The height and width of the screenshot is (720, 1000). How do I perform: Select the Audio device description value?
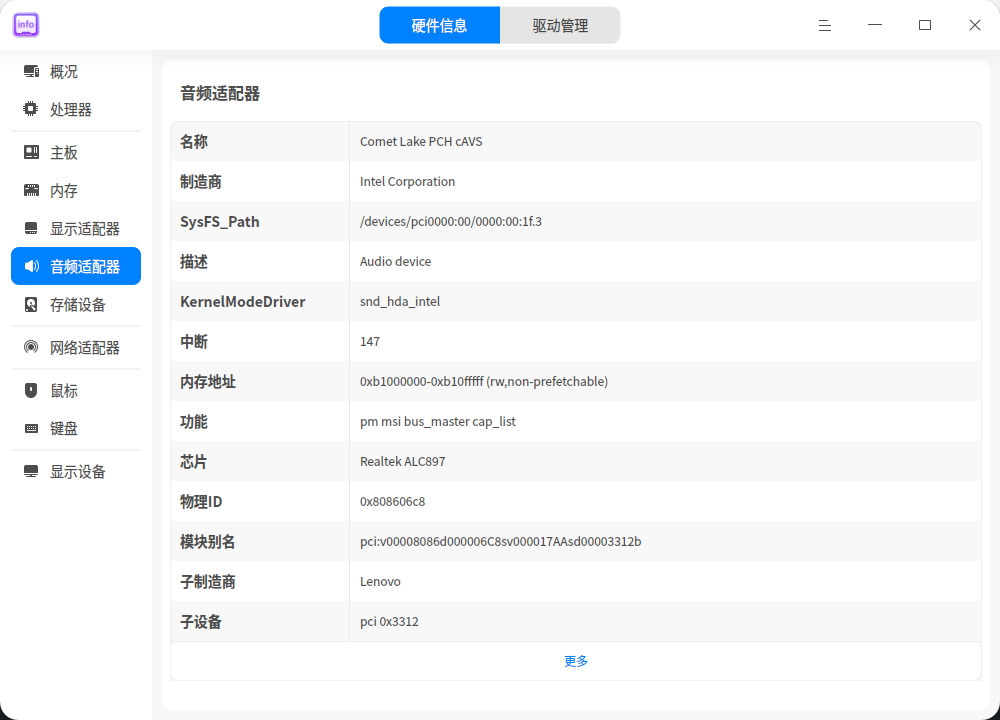tap(395, 261)
